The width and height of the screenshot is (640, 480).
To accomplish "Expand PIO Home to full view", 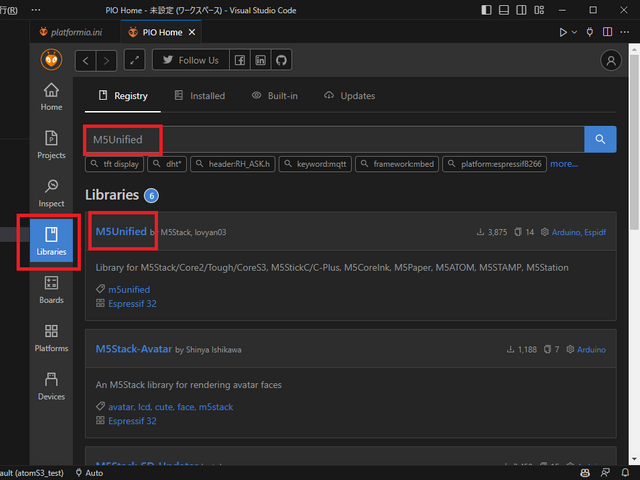I will click(135, 60).
